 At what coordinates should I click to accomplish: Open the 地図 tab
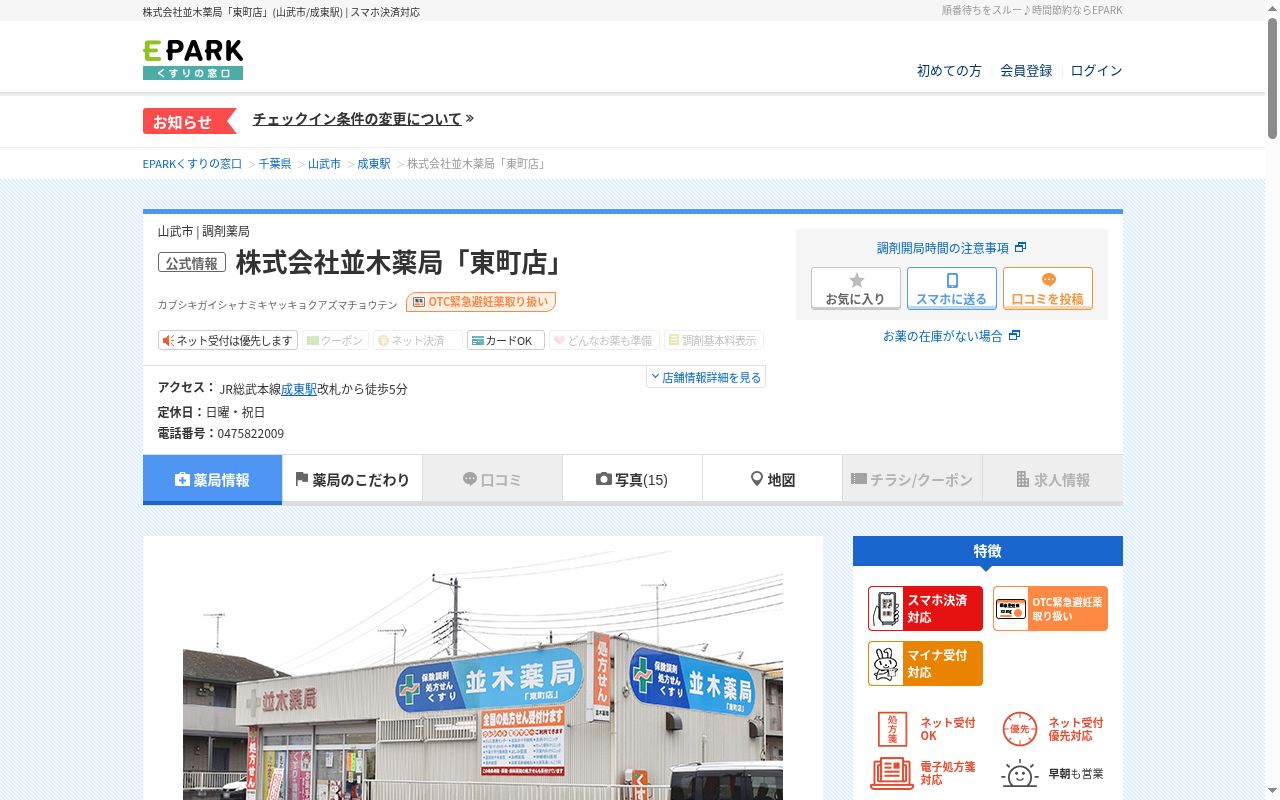[772, 480]
